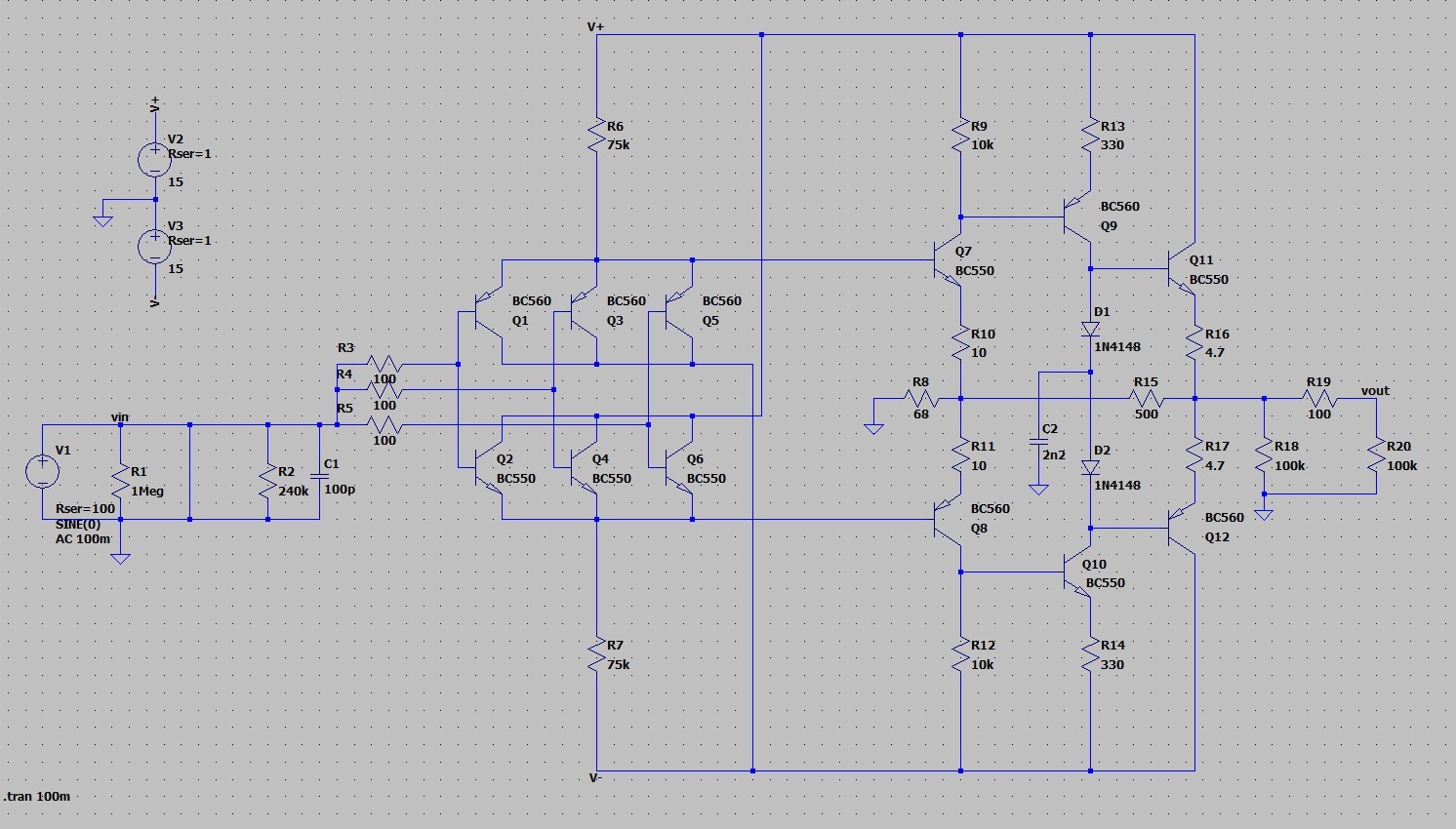
Task: Click the 'AC 100m' text under V1
Action: (83, 538)
